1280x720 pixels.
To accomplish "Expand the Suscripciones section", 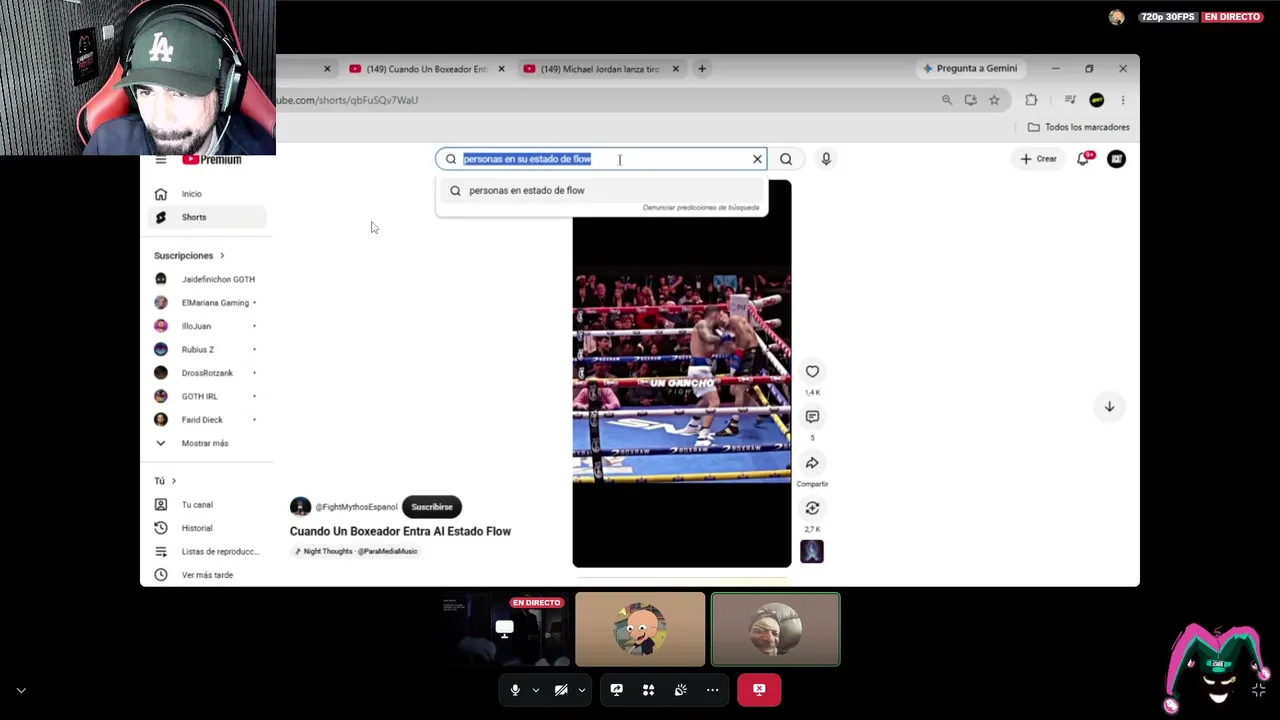I will (x=189, y=255).
